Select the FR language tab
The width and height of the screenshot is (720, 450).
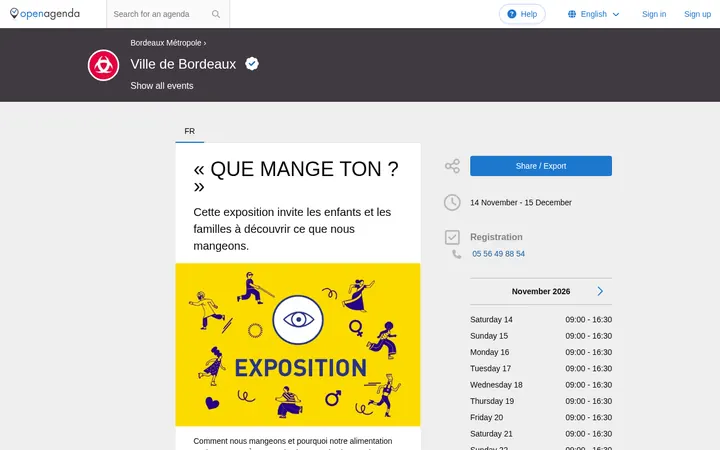190,131
